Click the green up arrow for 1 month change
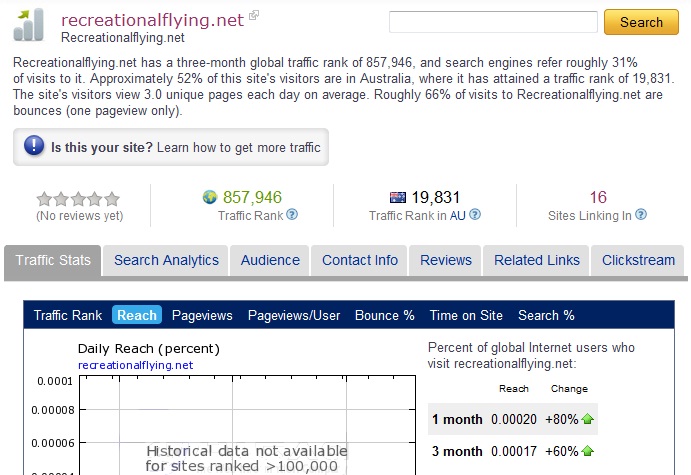This screenshot has height=475, width=691. point(587,419)
